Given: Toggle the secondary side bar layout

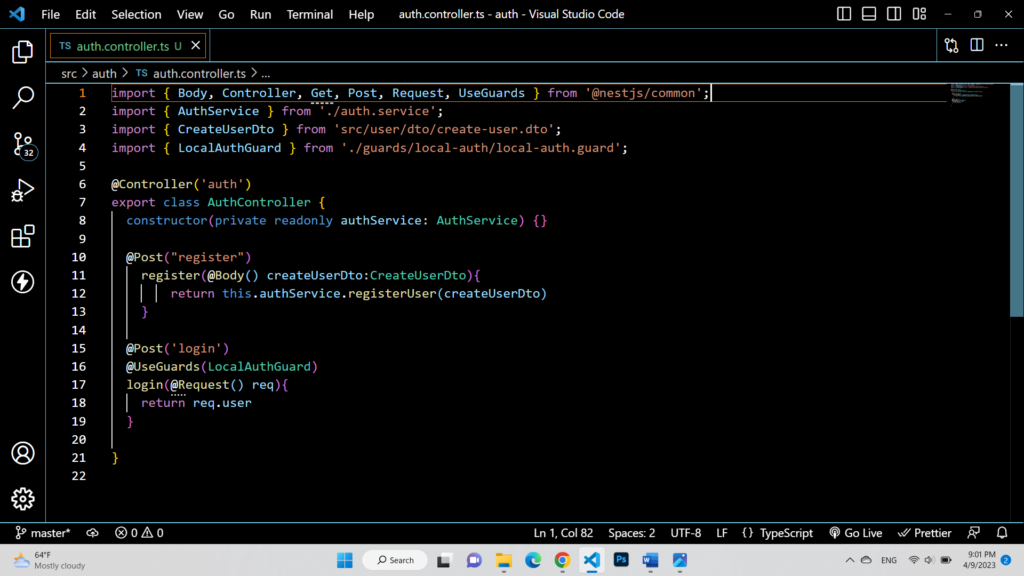Looking at the screenshot, I should coord(894,14).
